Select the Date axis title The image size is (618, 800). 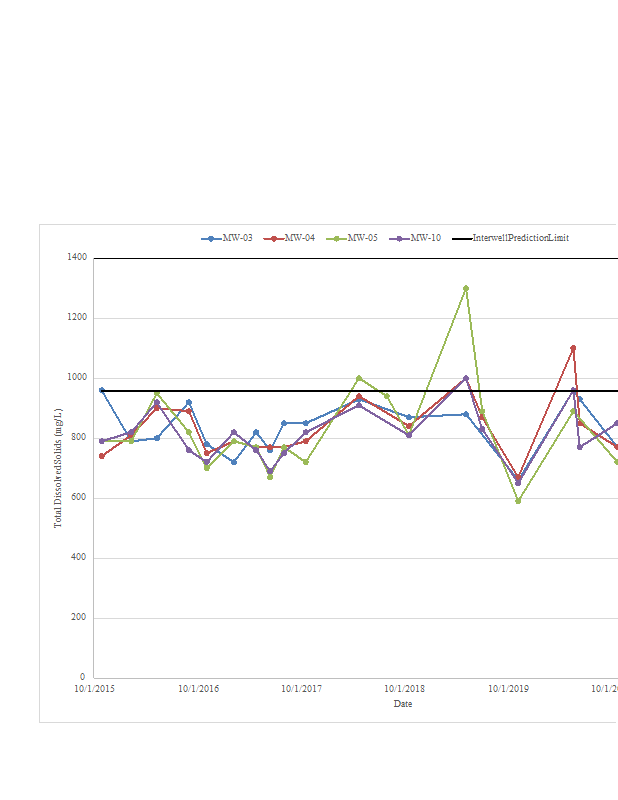click(402, 704)
